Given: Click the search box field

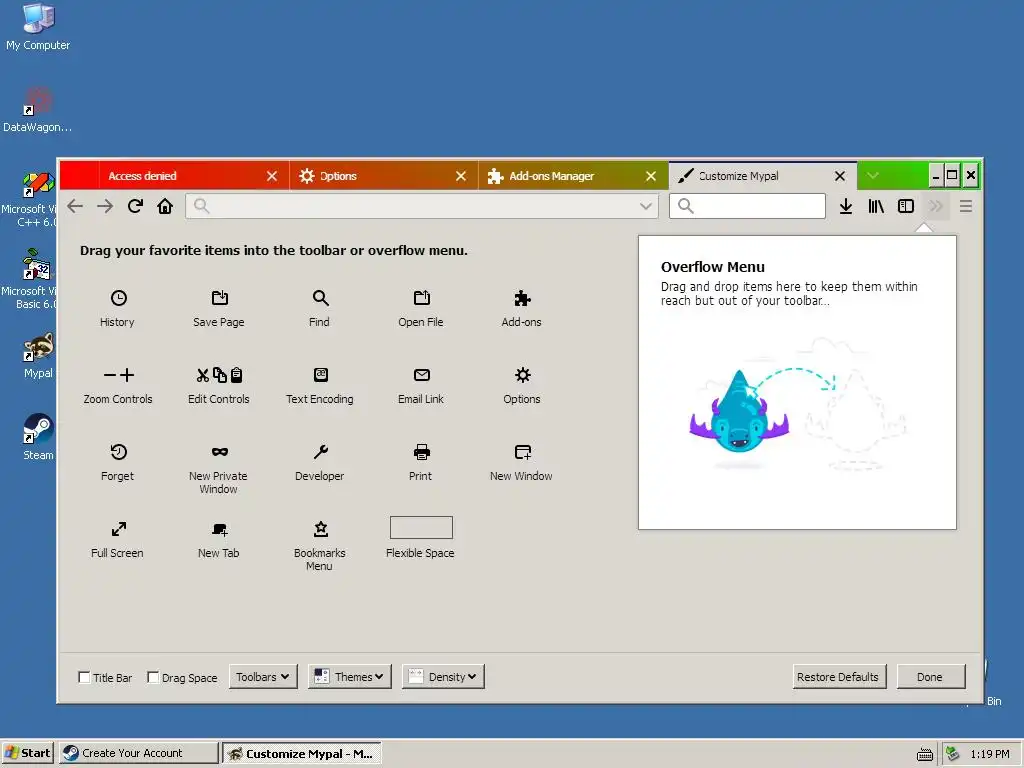Looking at the screenshot, I should [747, 206].
